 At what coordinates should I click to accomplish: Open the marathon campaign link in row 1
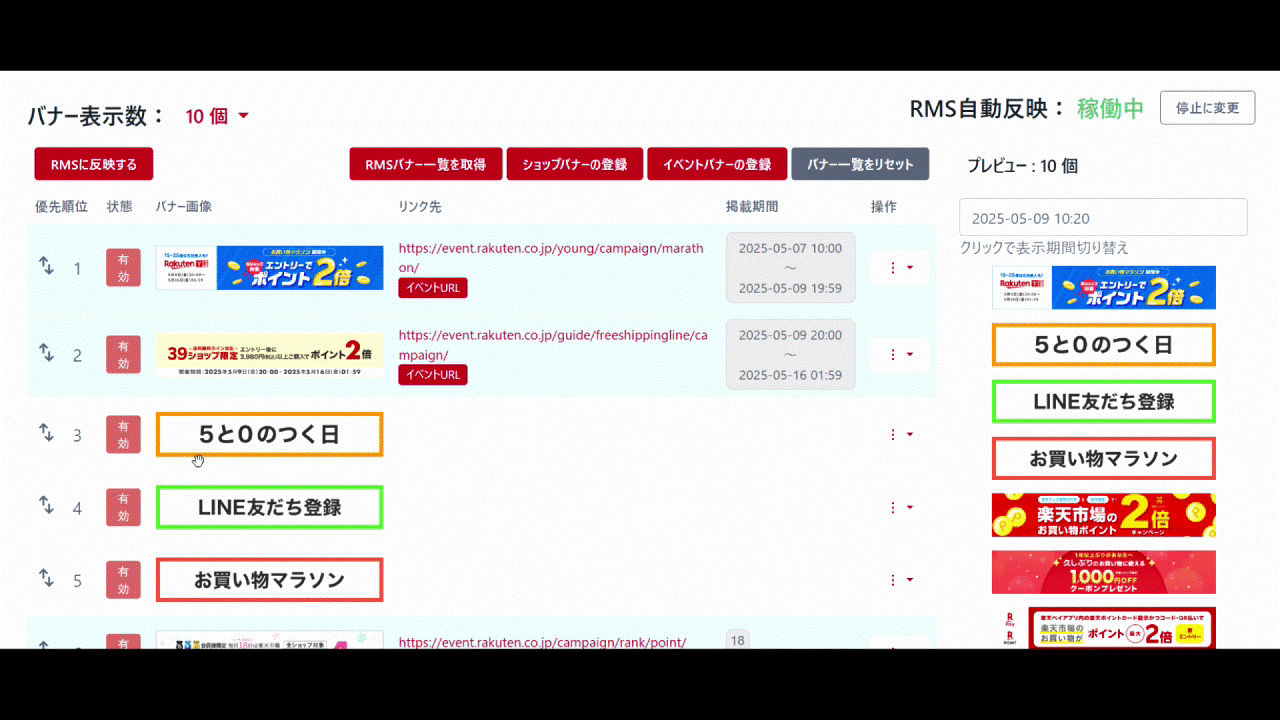point(551,258)
